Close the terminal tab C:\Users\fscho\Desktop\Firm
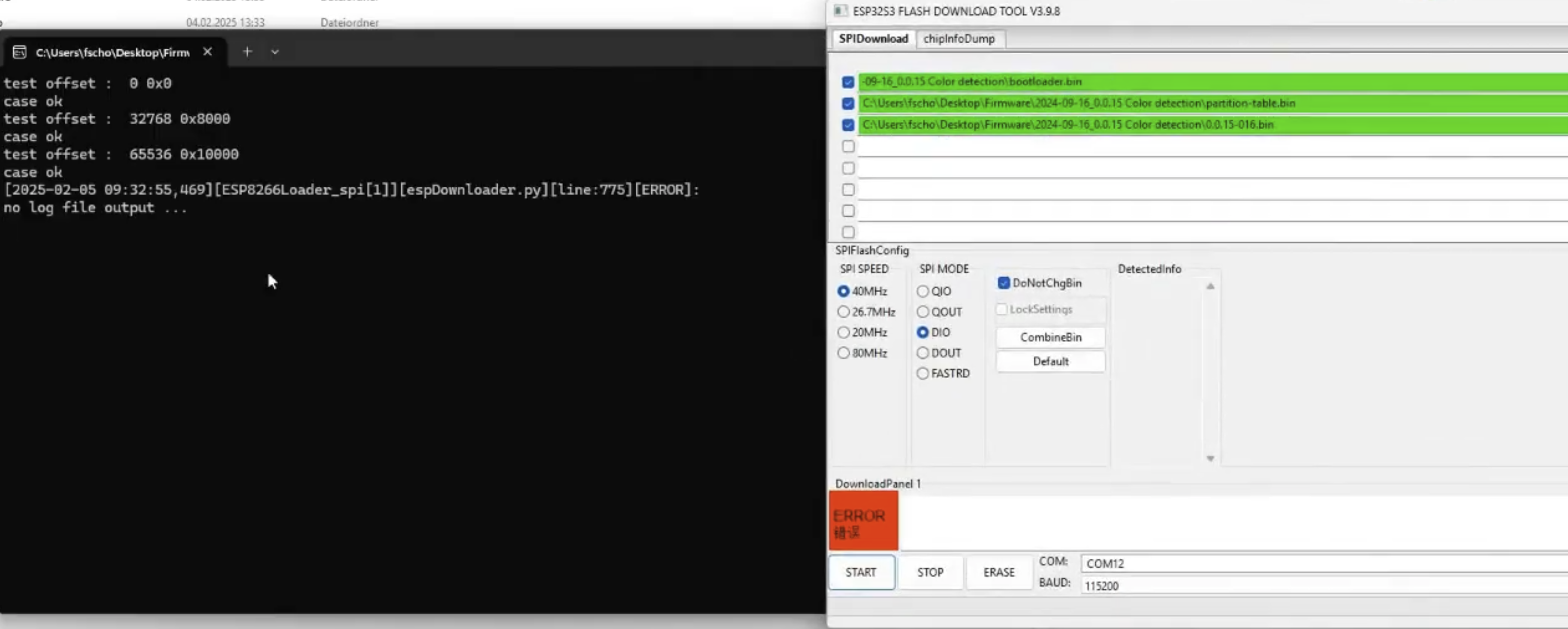The height and width of the screenshot is (629, 1568). pos(208,52)
